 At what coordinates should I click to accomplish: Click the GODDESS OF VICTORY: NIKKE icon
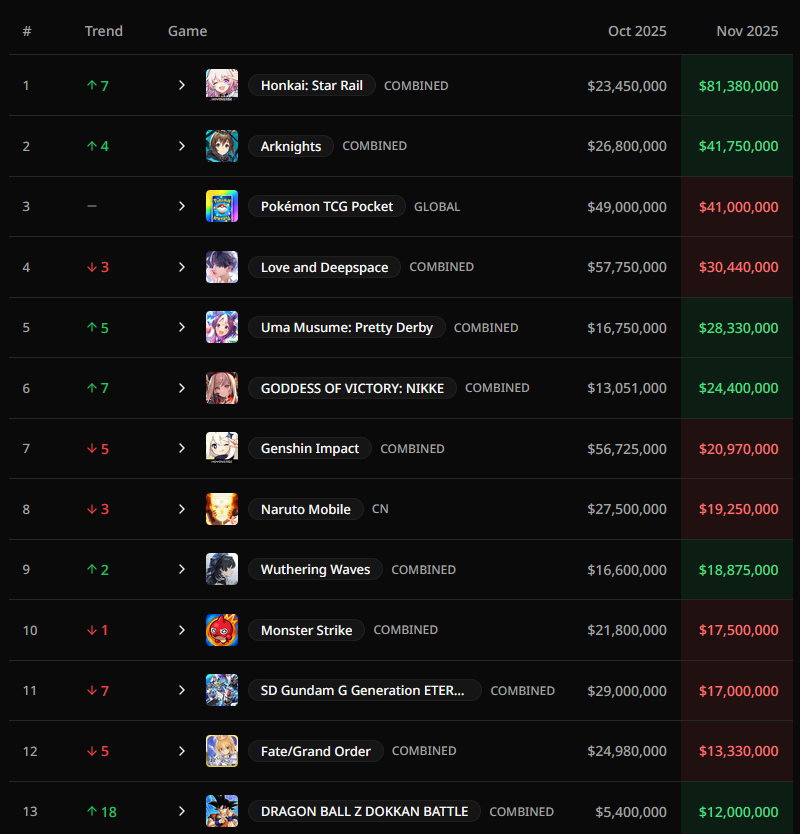click(222, 388)
